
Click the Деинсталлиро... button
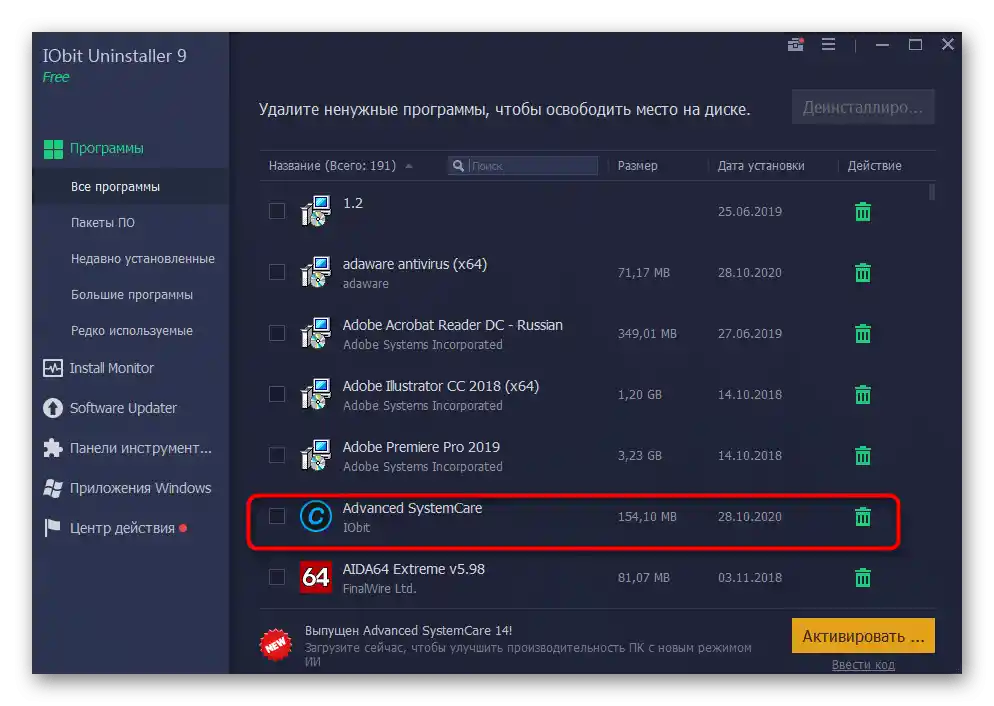(863, 107)
